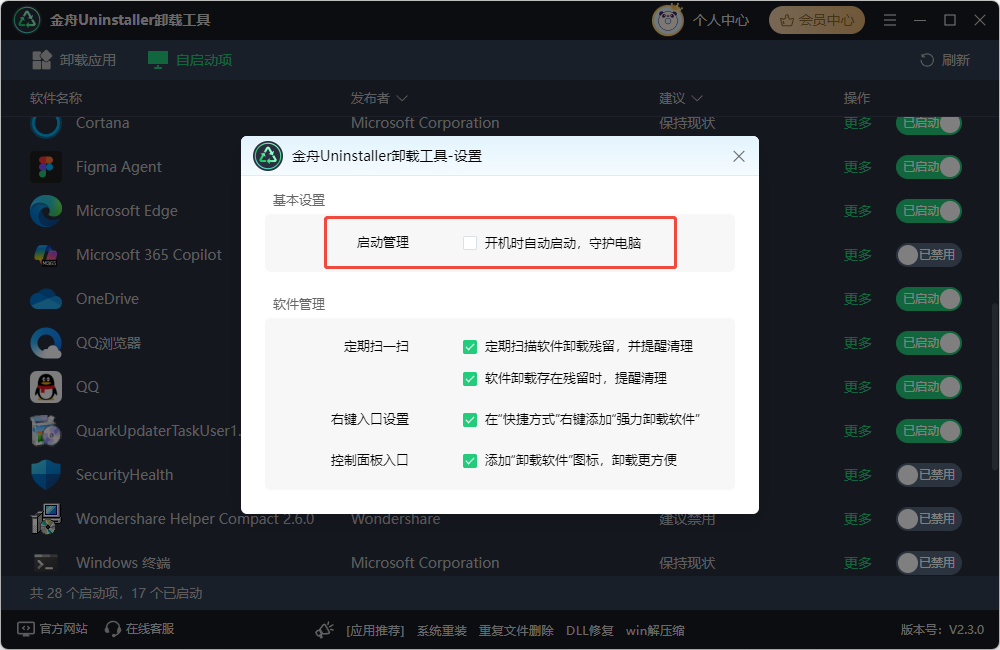Uncheck the 控制面板入口 checkbox
This screenshot has height=650, width=1000.
point(470,461)
